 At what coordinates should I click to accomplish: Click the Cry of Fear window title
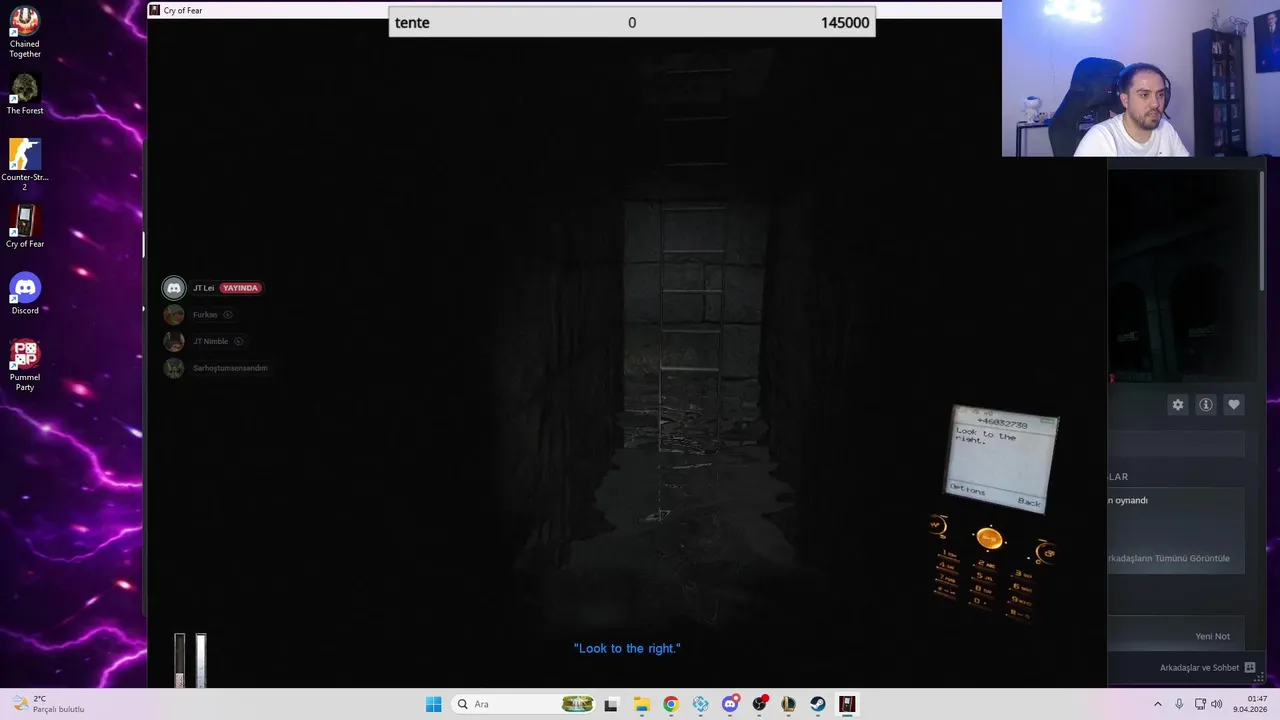point(182,10)
